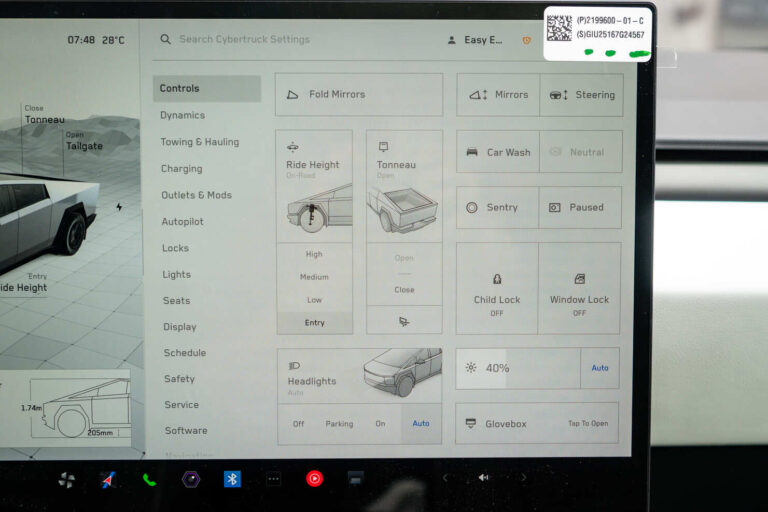Tap the Child Lock icon
Image resolution: width=768 pixels, height=512 pixels.
(497, 279)
